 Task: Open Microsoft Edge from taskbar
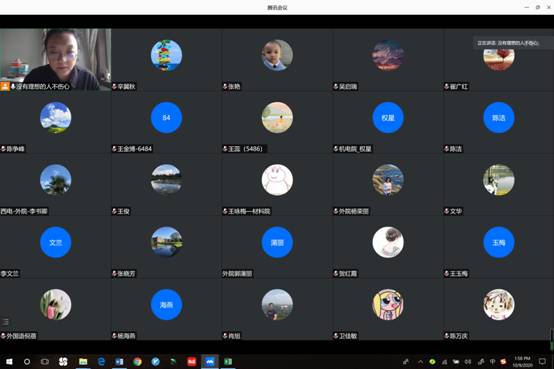[x=101, y=362]
